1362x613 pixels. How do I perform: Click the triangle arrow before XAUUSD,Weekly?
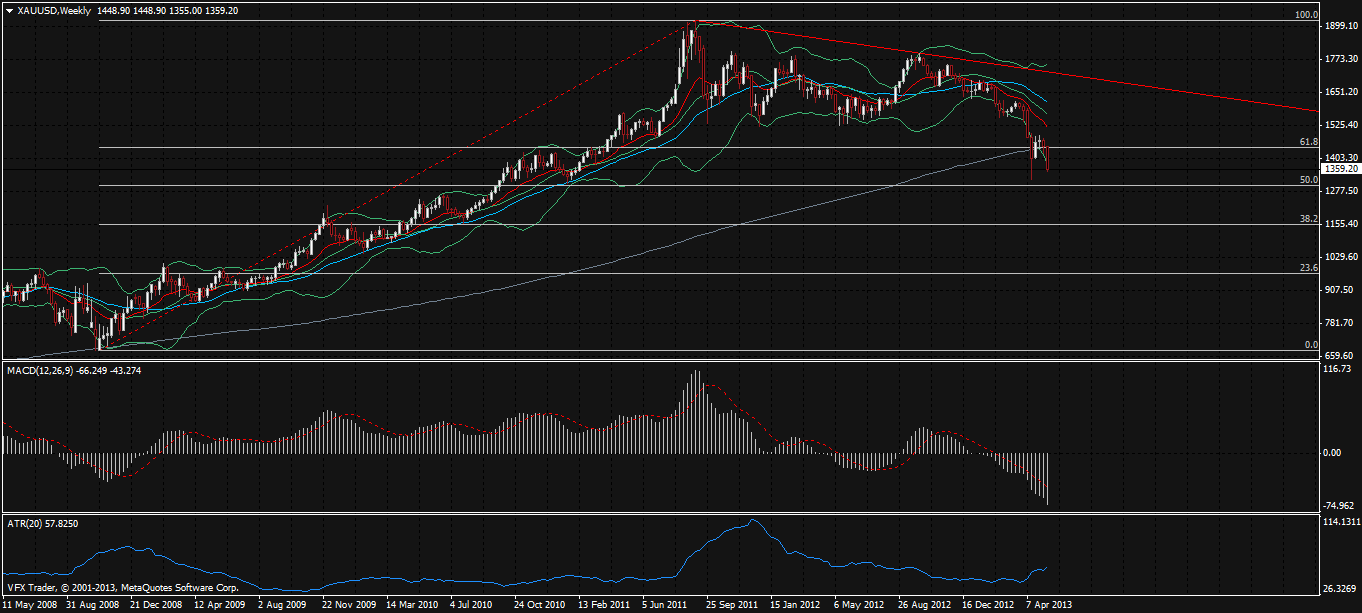point(9,10)
